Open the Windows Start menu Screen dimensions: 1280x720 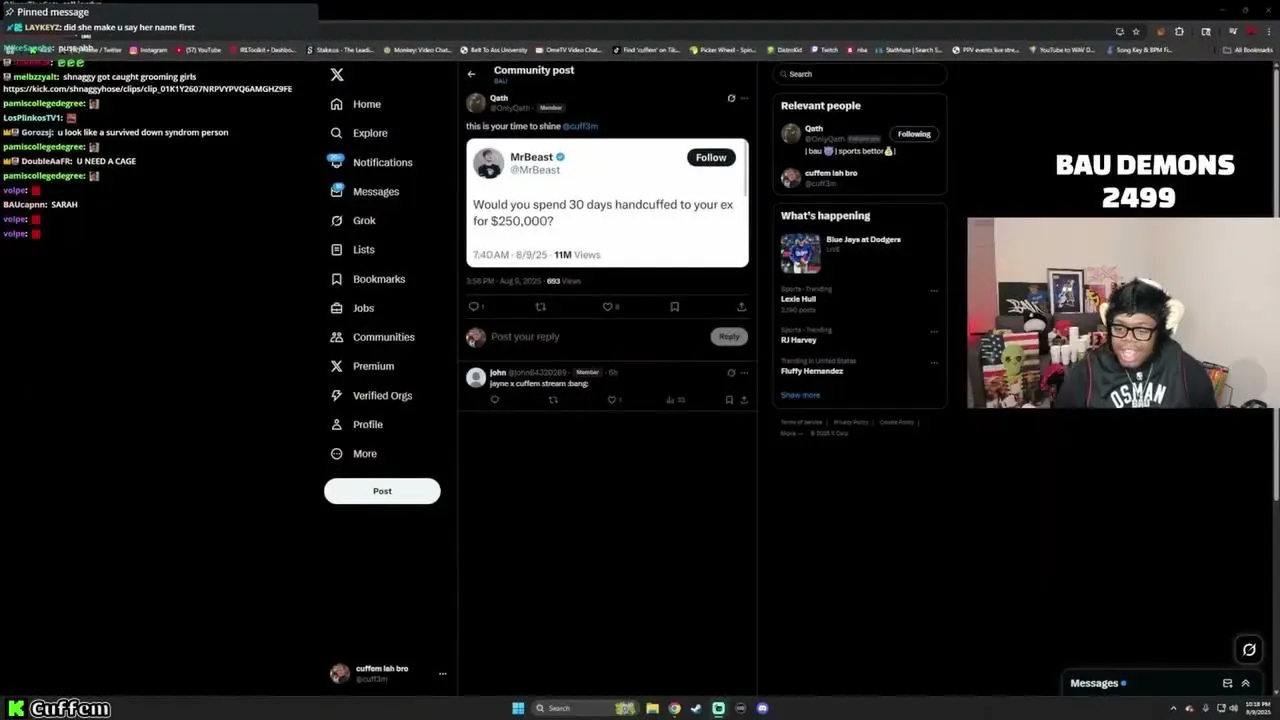(x=518, y=709)
